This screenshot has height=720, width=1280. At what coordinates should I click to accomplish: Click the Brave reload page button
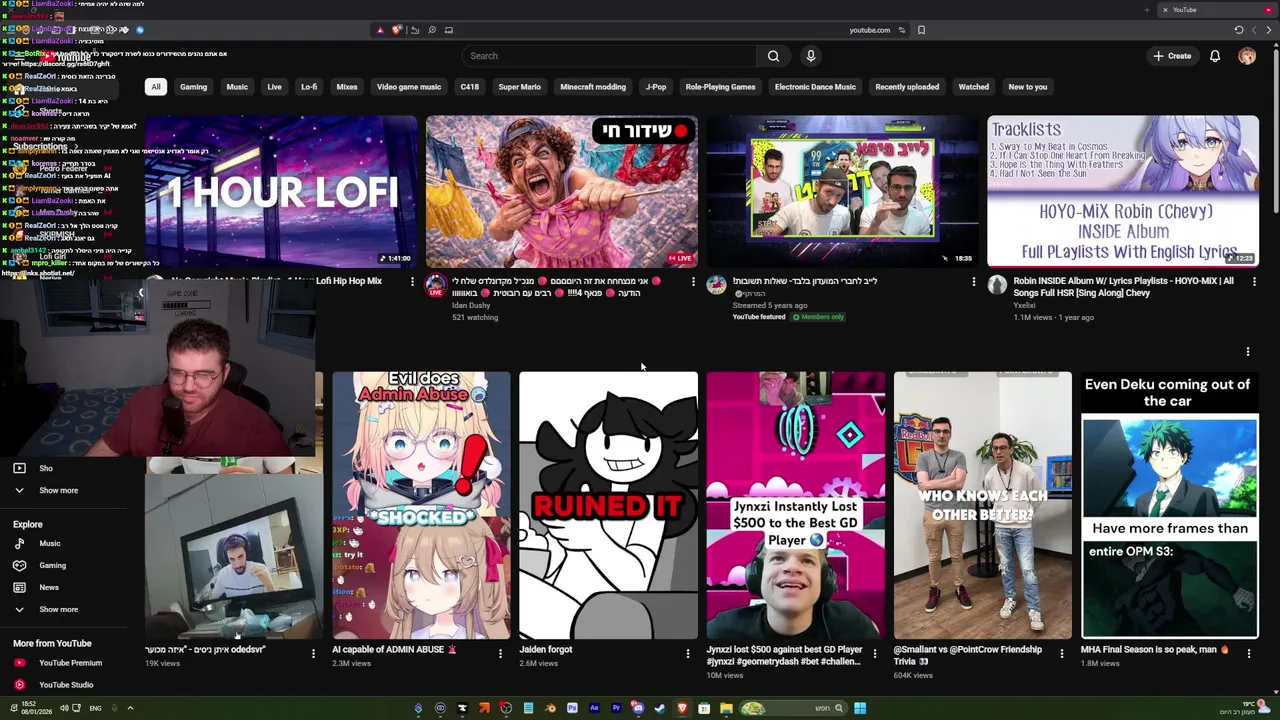(x=1239, y=30)
